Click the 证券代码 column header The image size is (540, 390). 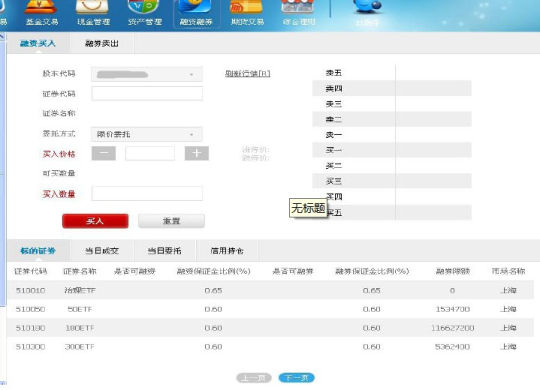(x=30, y=271)
